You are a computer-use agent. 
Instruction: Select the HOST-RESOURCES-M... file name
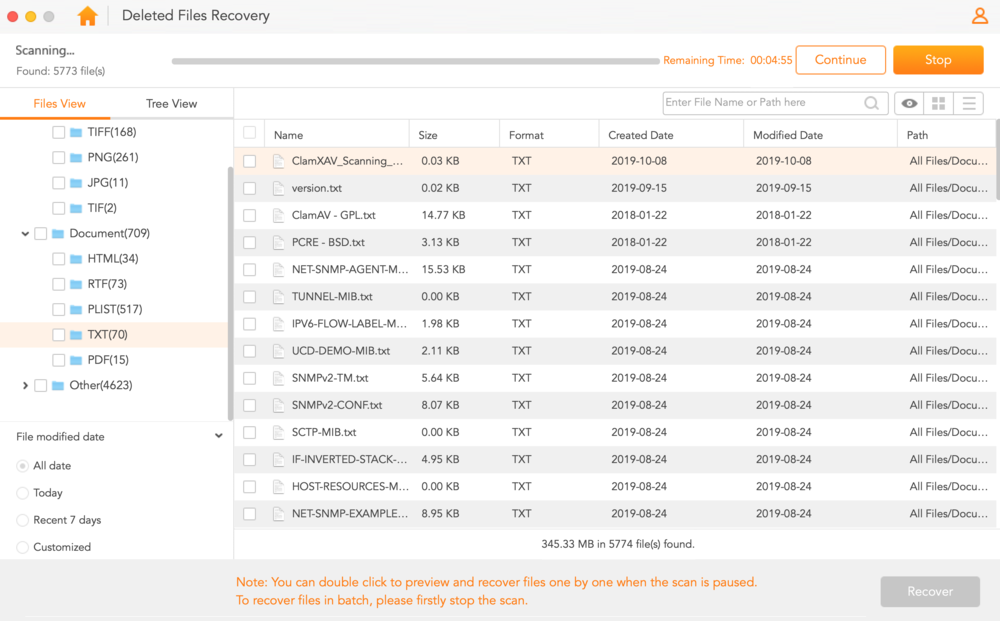coord(350,486)
